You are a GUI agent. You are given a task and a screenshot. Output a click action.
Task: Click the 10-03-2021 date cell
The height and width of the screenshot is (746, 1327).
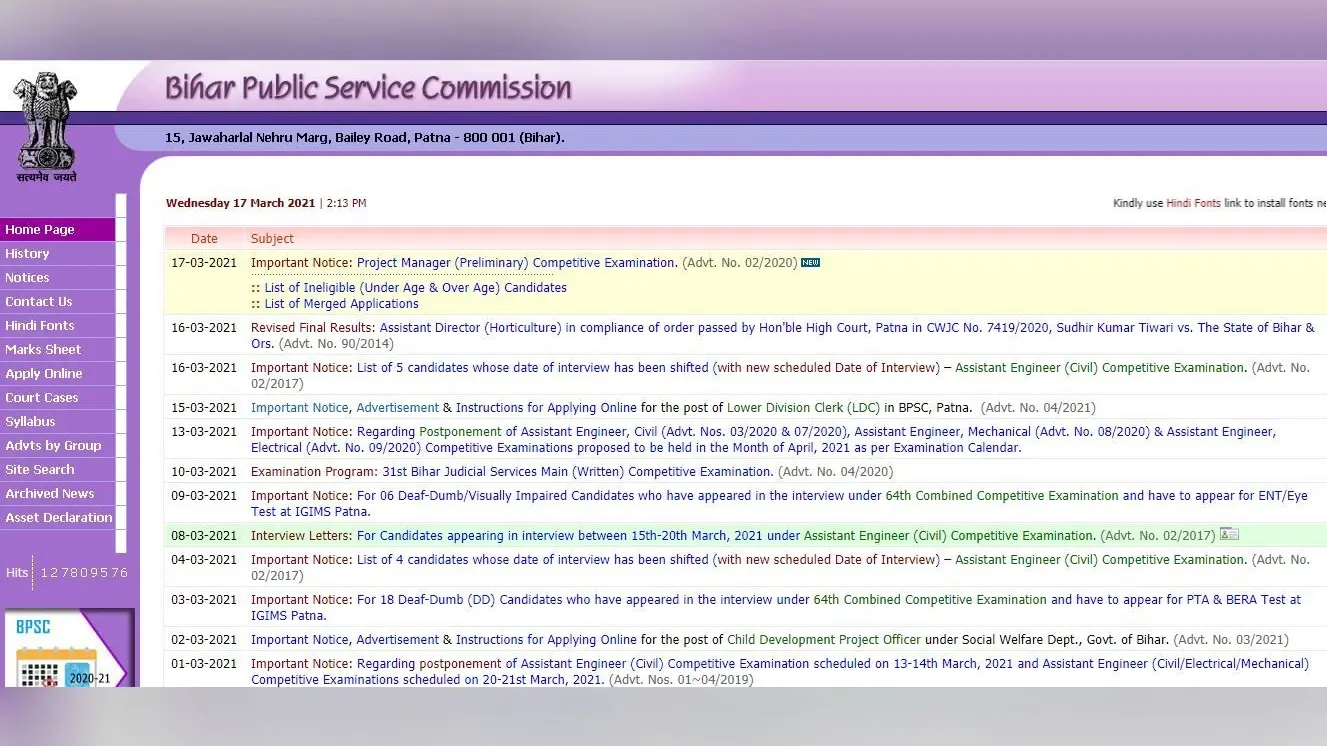click(x=204, y=472)
